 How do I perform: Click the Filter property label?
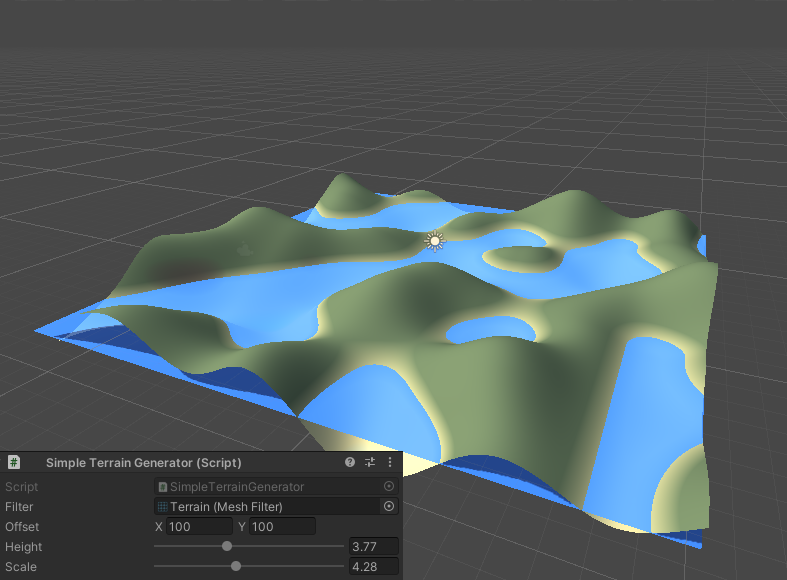pos(19,507)
